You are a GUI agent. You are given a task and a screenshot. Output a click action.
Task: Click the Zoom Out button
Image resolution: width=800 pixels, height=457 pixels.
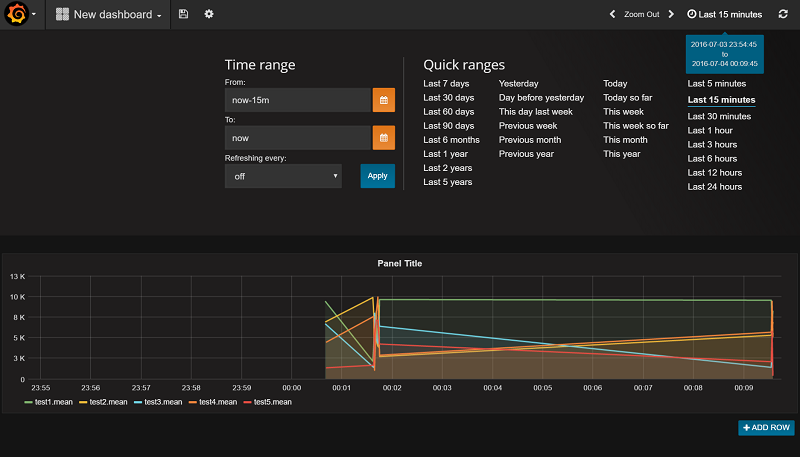(641, 14)
